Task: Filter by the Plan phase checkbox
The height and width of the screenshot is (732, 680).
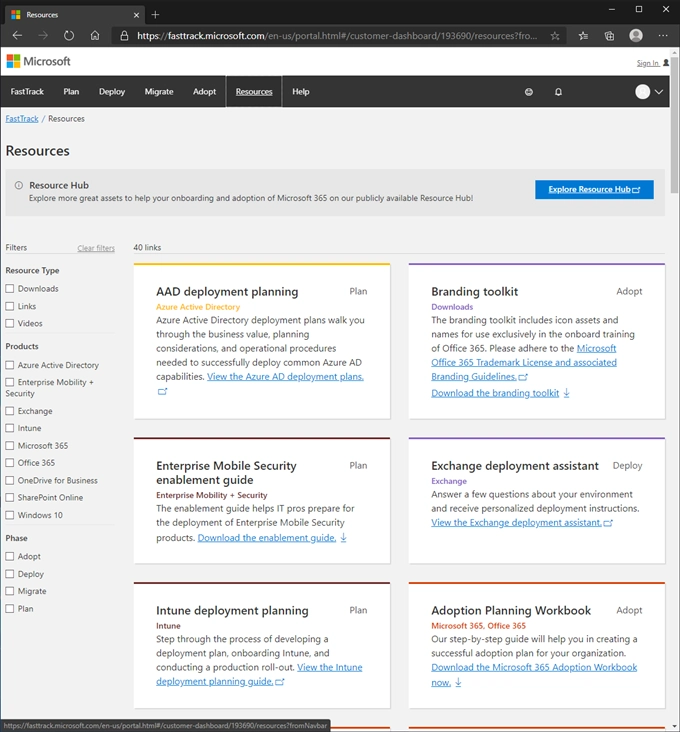Action: click(x=10, y=608)
